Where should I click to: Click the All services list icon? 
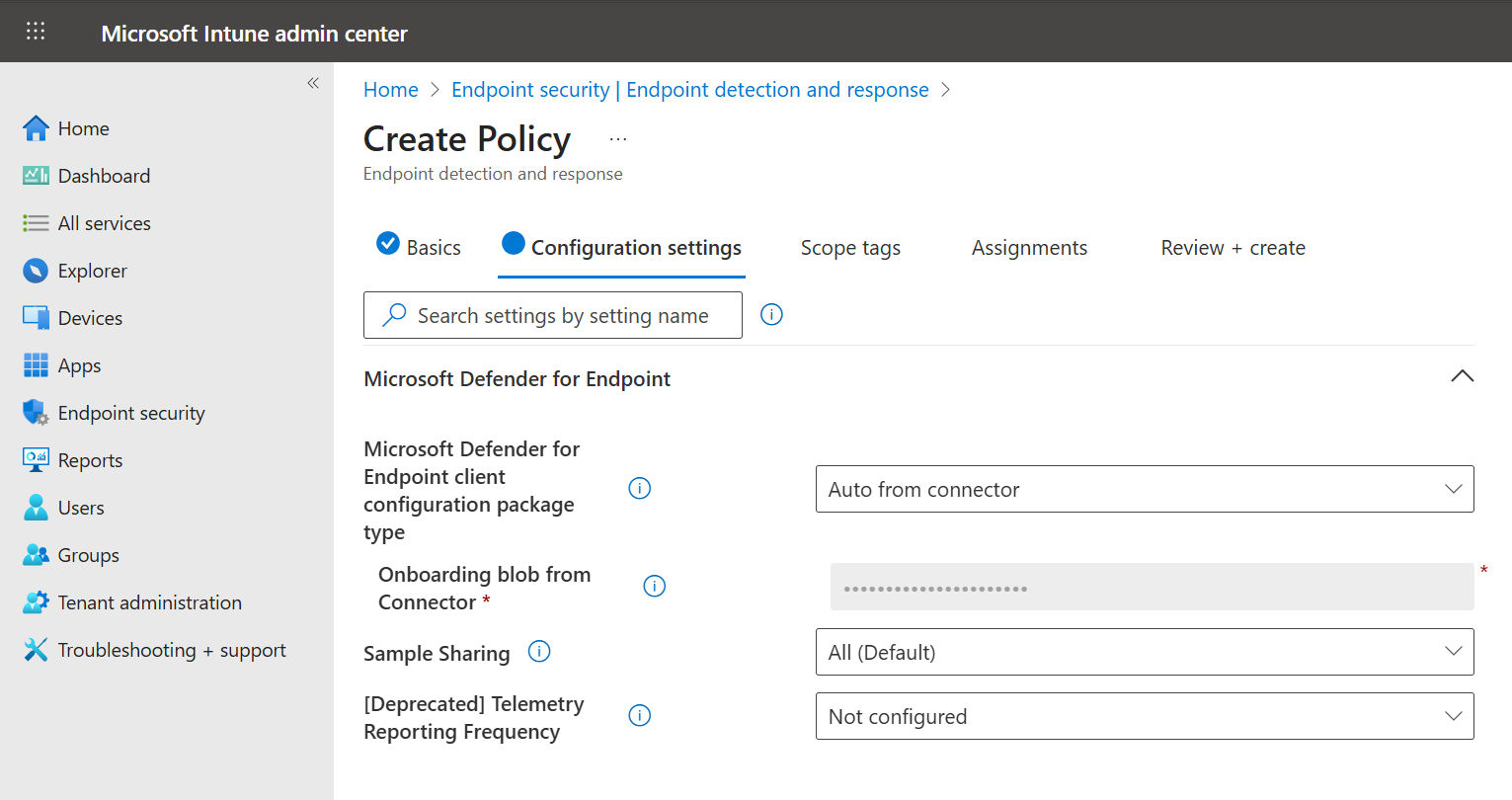click(x=36, y=223)
